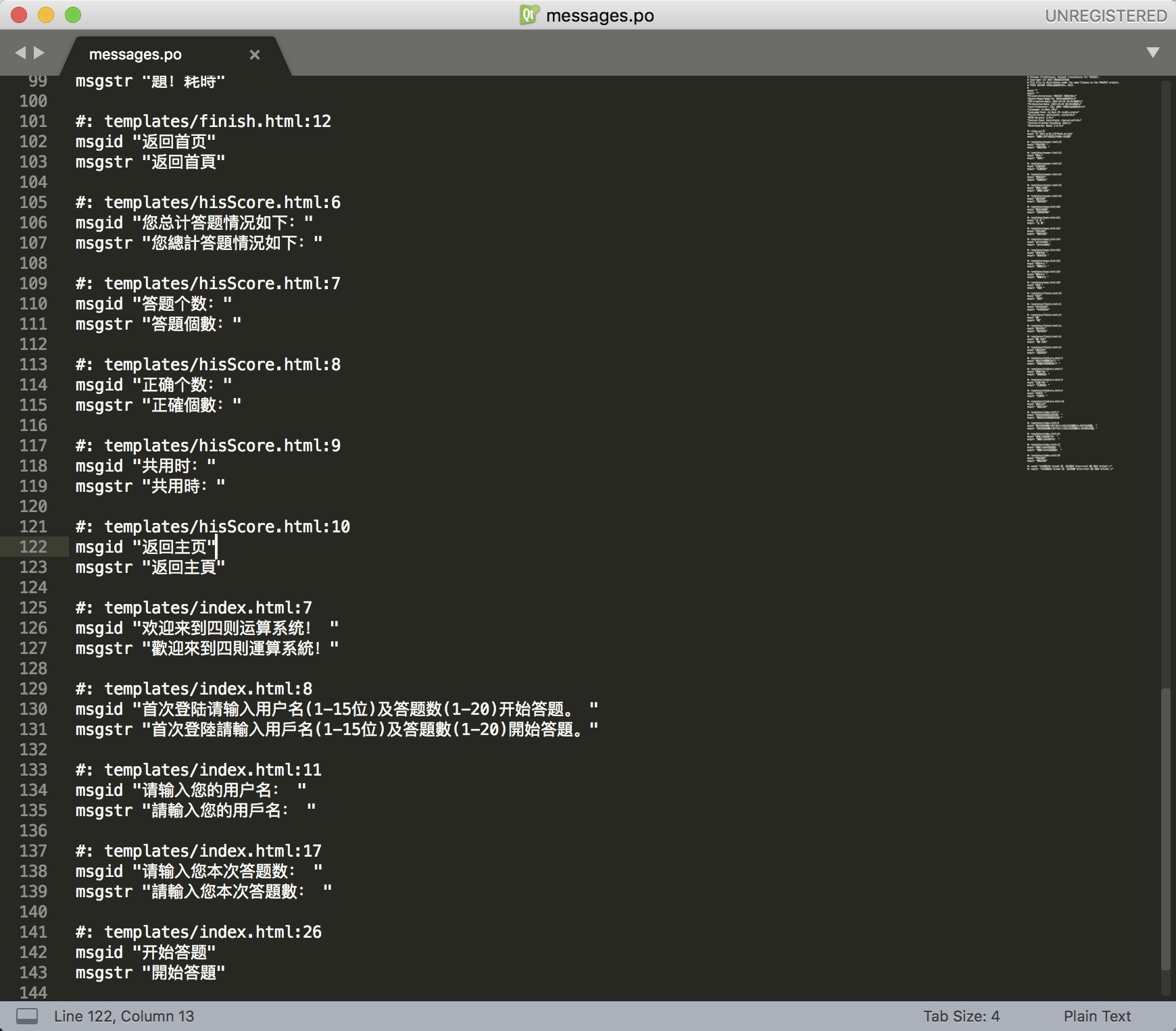Screen dimensions: 1176x1031
Task: Go to the previous tab with left arrow
Action: (x=20, y=53)
